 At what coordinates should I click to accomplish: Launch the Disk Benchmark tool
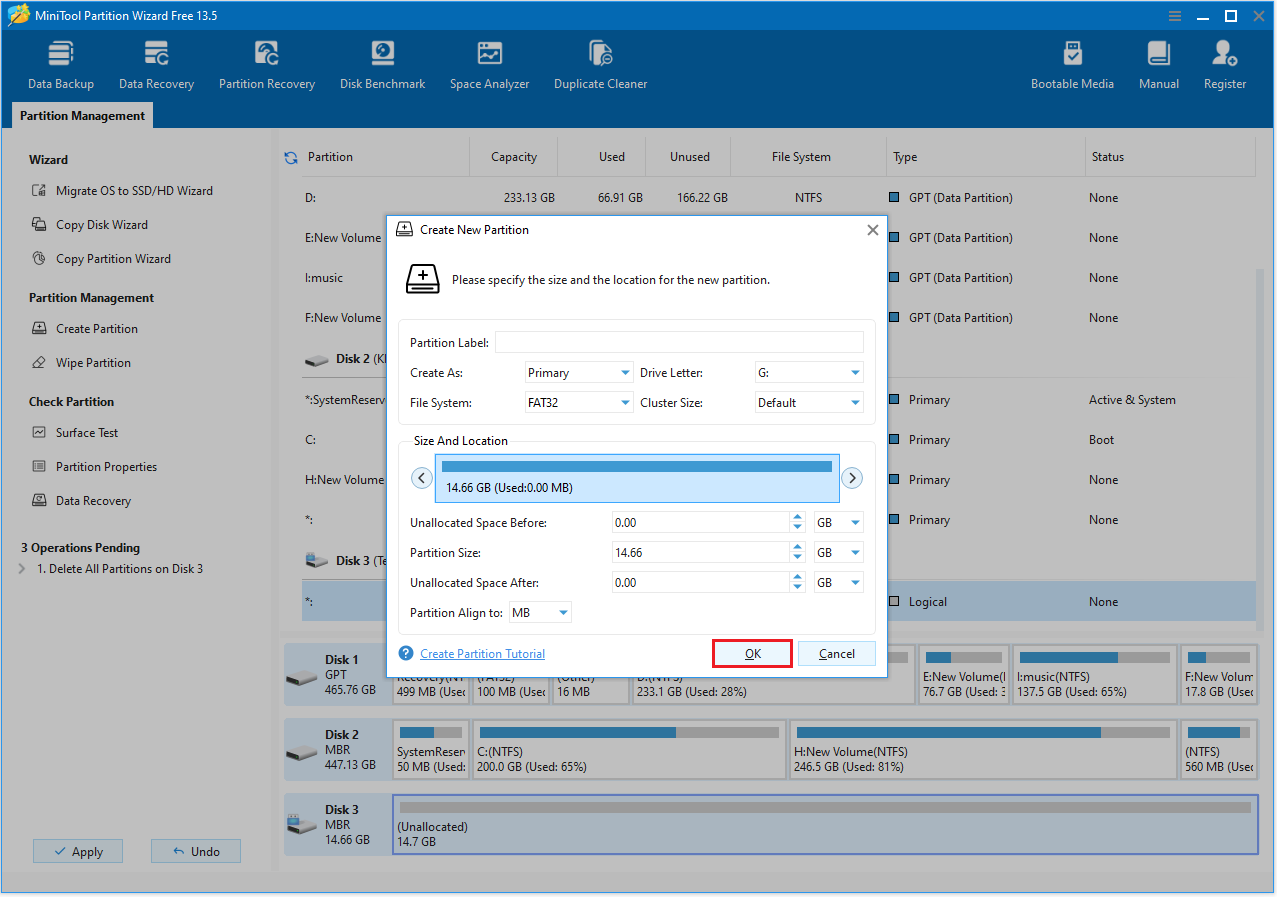(382, 62)
